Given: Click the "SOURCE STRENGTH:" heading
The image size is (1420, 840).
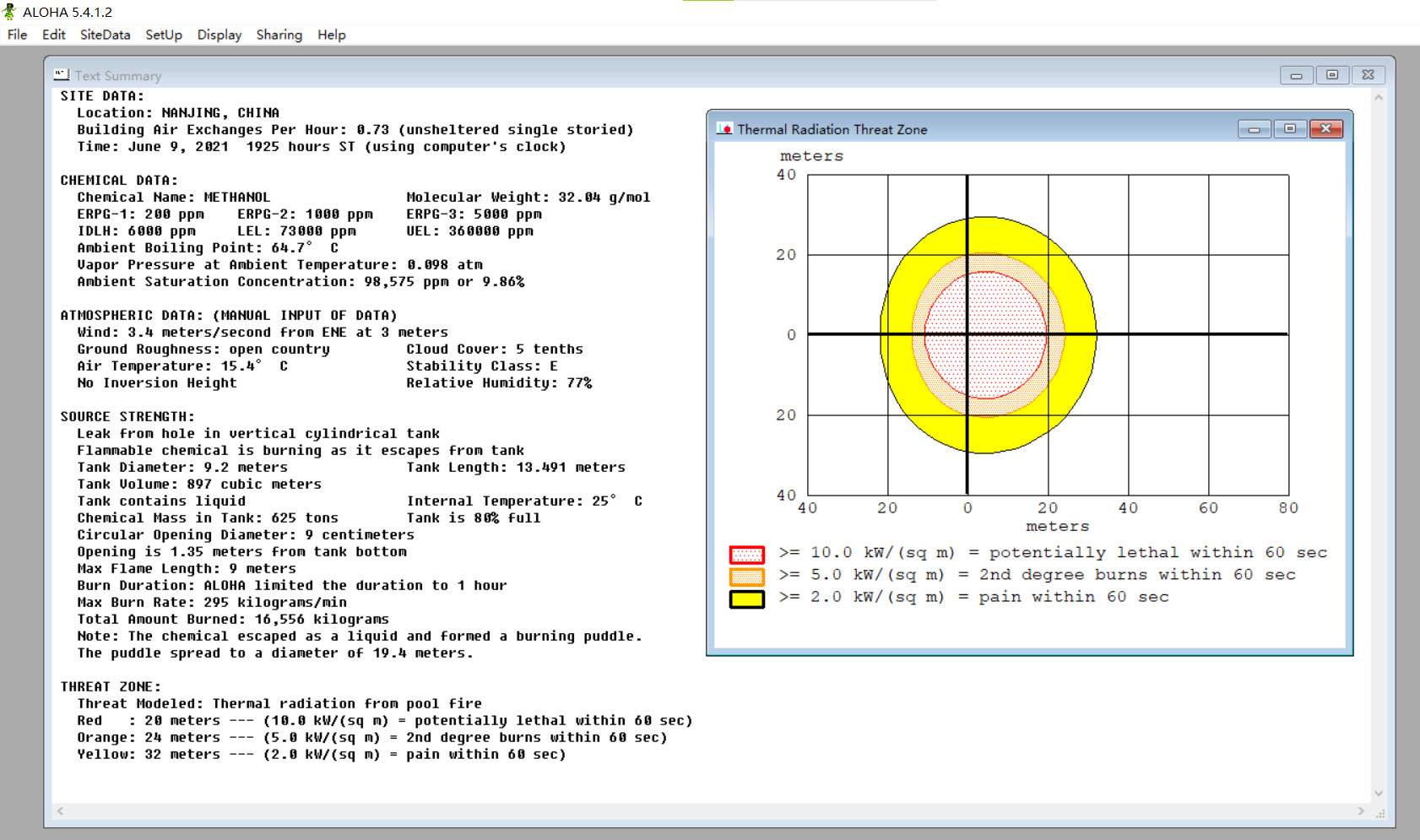Looking at the screenshot, I should click(x=127, y=417).
